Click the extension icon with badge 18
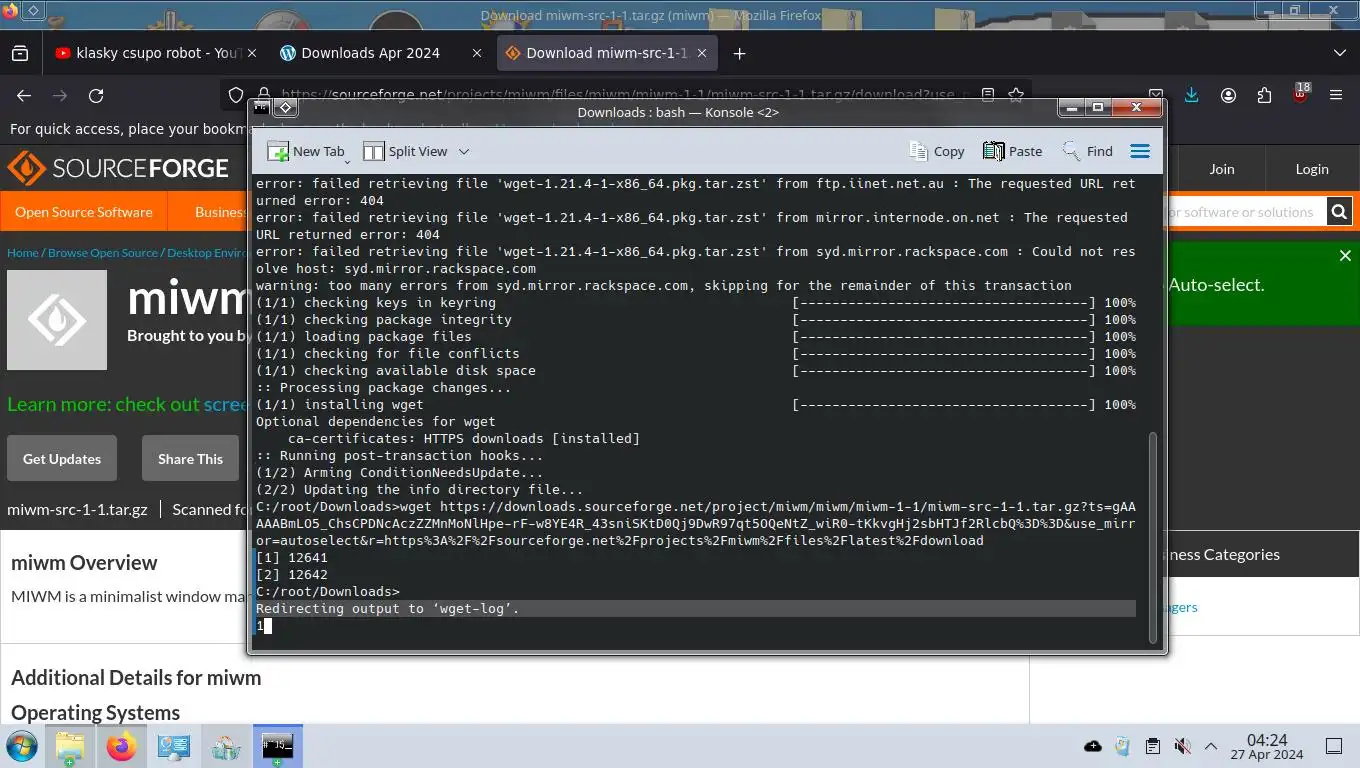Image resolution: width=1360 pixels, height=768 pixels. coord(1300,95)
